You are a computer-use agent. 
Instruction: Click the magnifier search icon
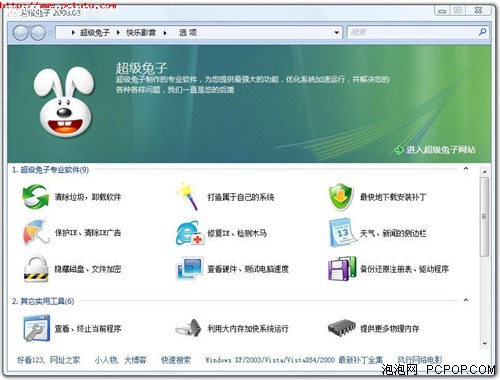pos(482,32)
